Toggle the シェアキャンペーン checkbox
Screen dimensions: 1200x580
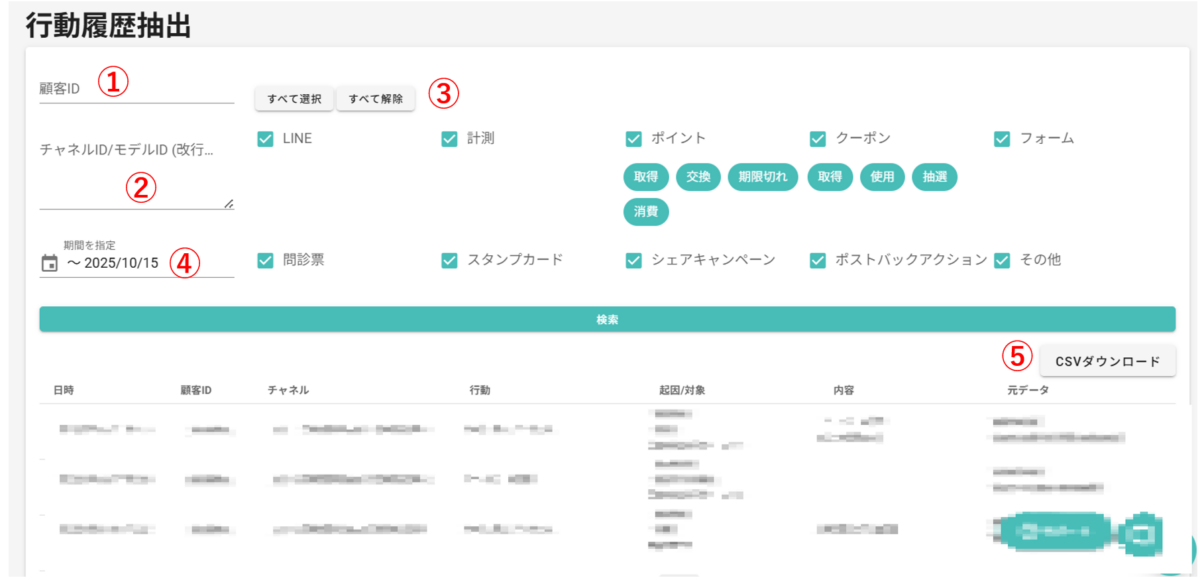coord(633,260)
